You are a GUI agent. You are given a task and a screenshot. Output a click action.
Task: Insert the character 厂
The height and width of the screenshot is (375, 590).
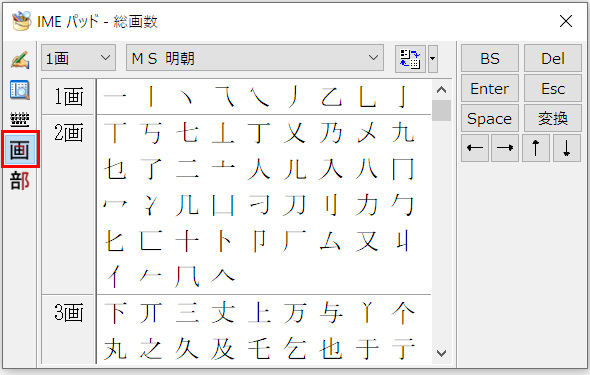click(x=295, y=241)
